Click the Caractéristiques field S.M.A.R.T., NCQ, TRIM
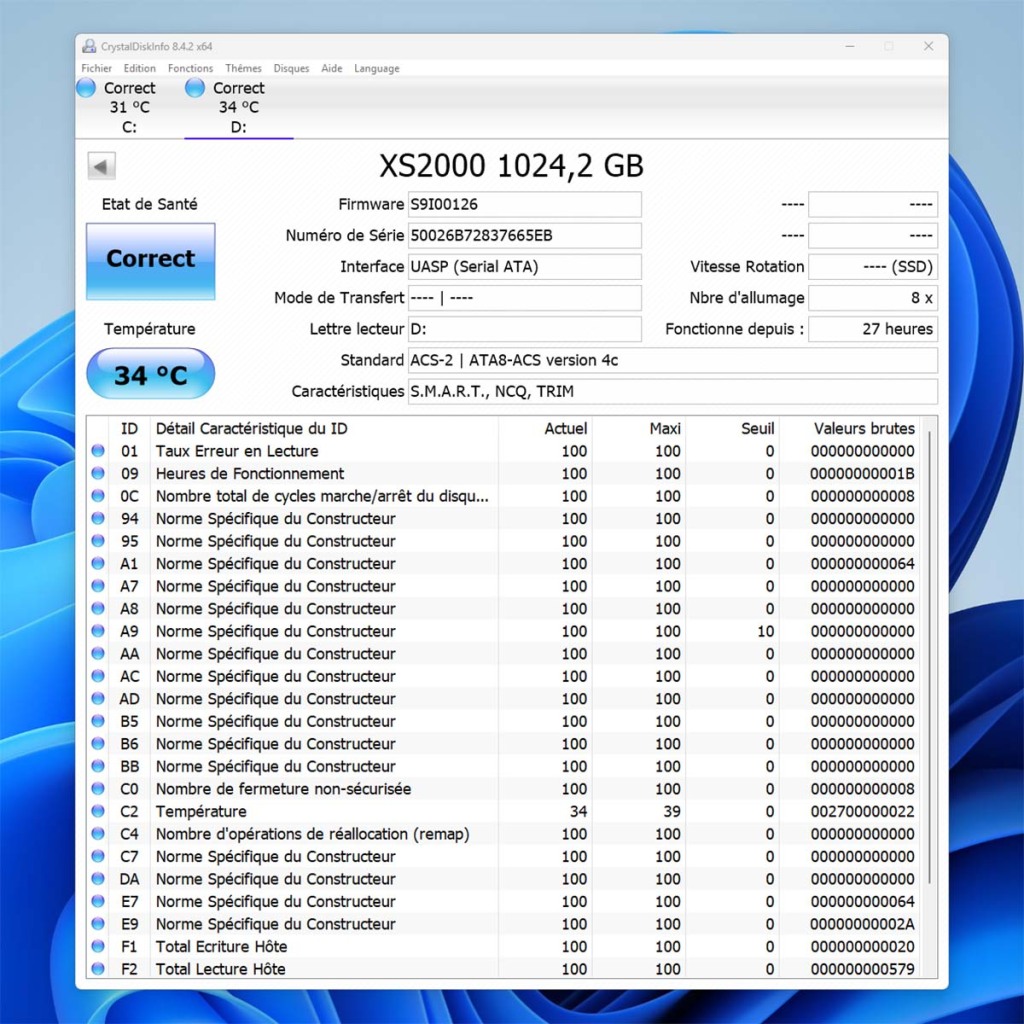 pos(673,392)
